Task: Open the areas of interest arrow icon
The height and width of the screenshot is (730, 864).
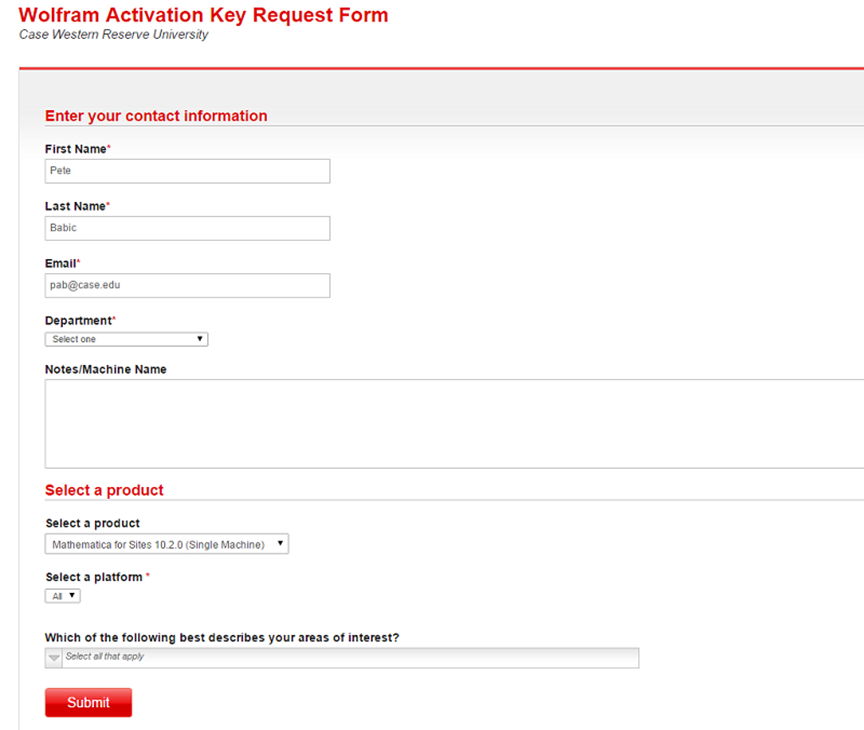Action: 53,658
